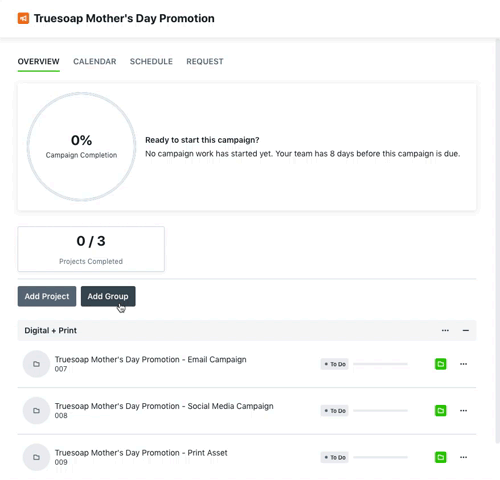
Task: Open the green folder icon for Print Asset
Action: 440,457
